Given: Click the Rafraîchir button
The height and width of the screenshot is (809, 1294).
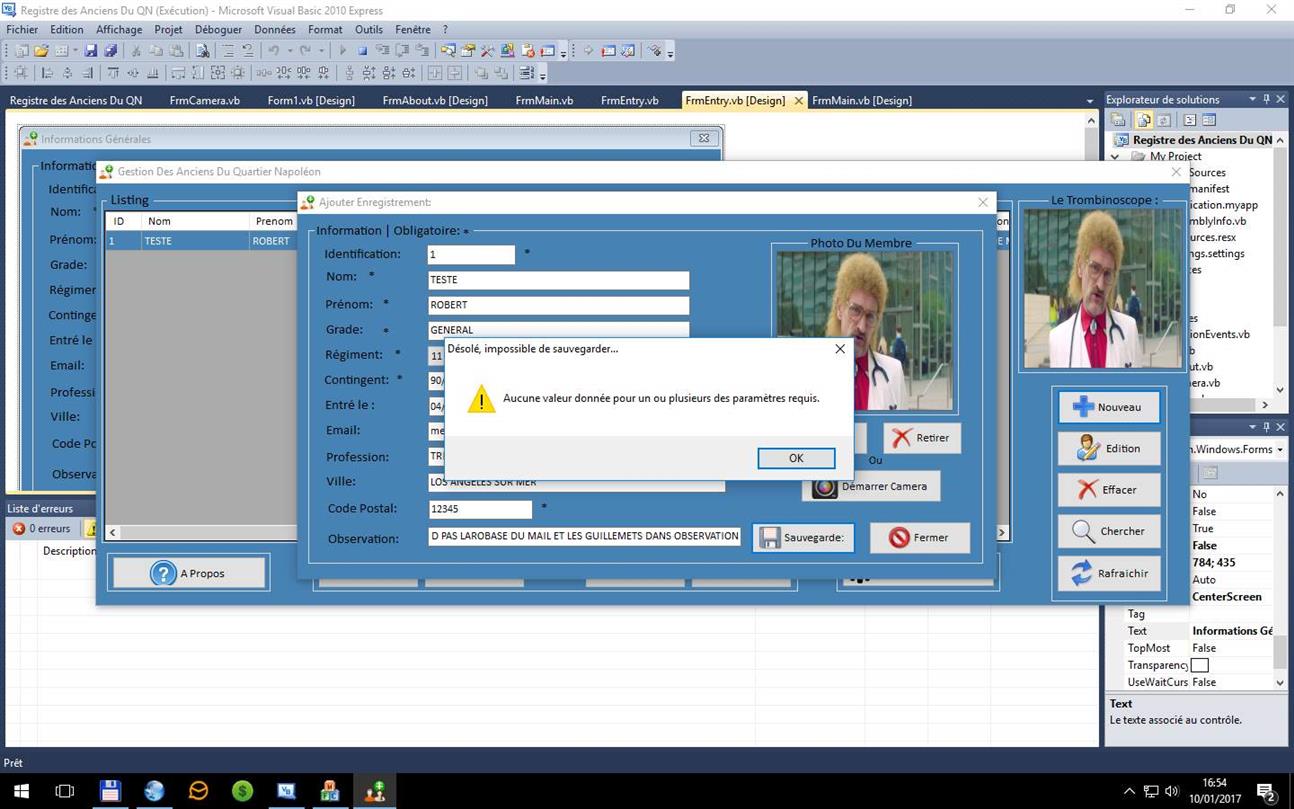Looking at the screenshot, I should click(1108, 573).
